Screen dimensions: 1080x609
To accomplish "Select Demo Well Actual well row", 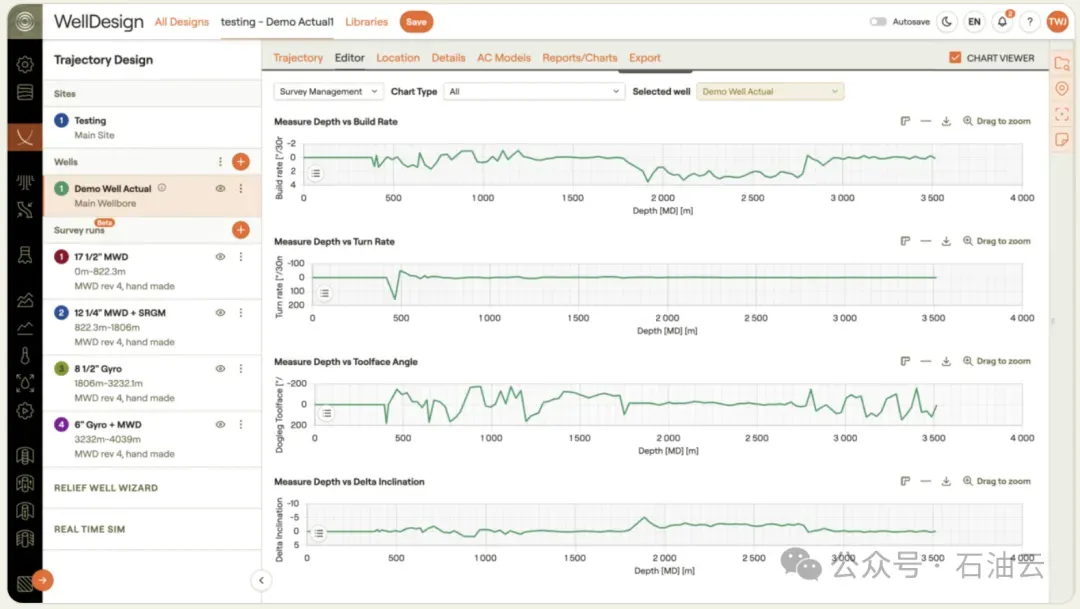I will 152,196.
